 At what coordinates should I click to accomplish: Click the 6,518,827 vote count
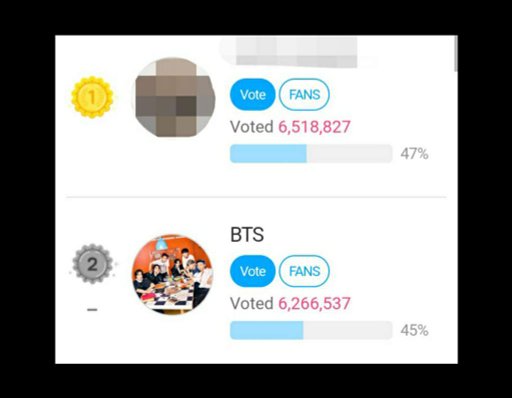(314, 127)
